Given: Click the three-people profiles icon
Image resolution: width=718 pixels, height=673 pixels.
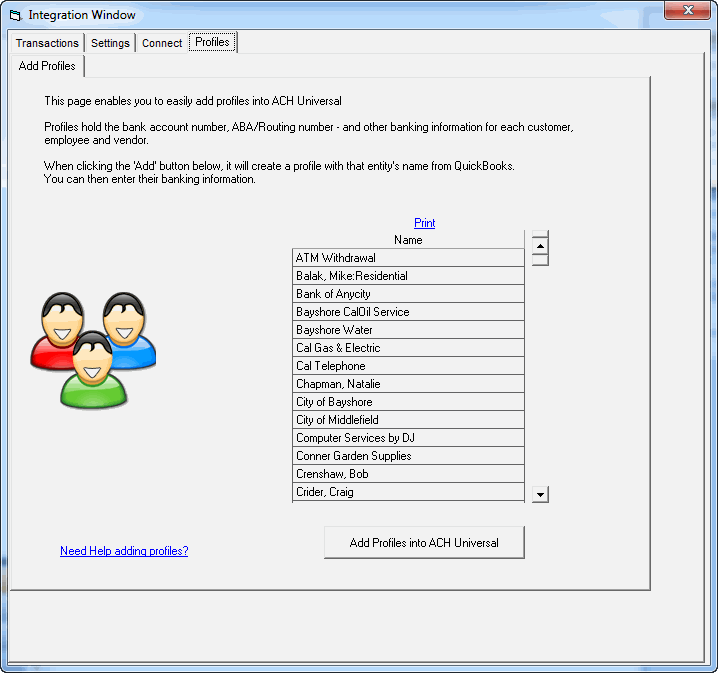Looking at the screenshot, I should [93, 350].
